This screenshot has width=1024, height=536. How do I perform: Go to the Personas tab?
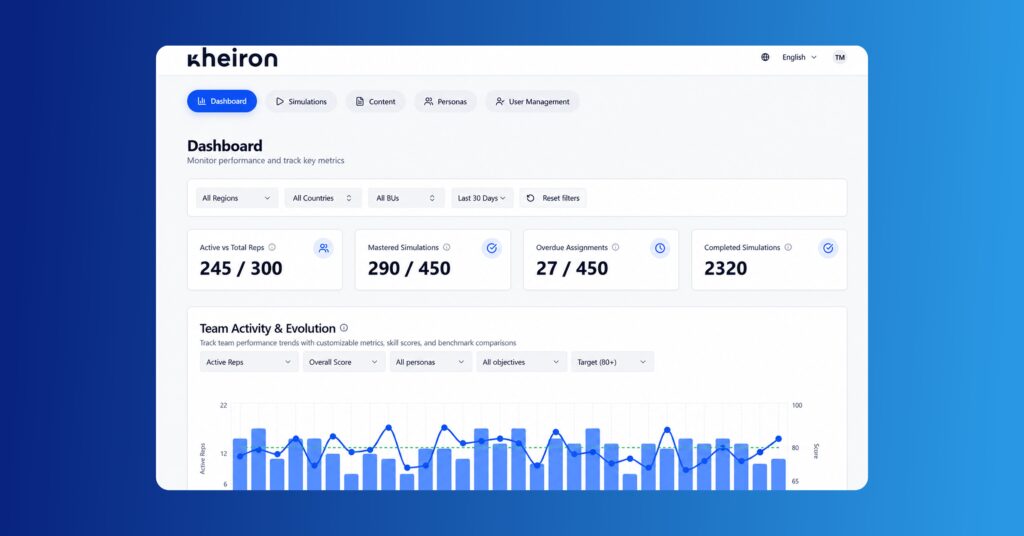coord(445,101)
